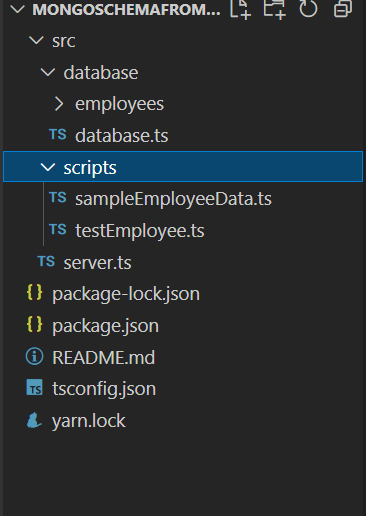Click the New Folder icon in explorer header
The height and width of the screenshot is (521, 368).
(x=275, y=9)
